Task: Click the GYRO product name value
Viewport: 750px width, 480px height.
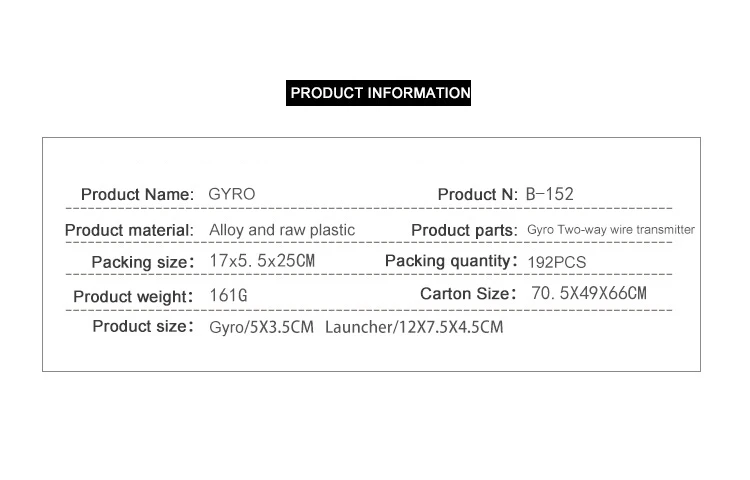Action: [232, 194]
